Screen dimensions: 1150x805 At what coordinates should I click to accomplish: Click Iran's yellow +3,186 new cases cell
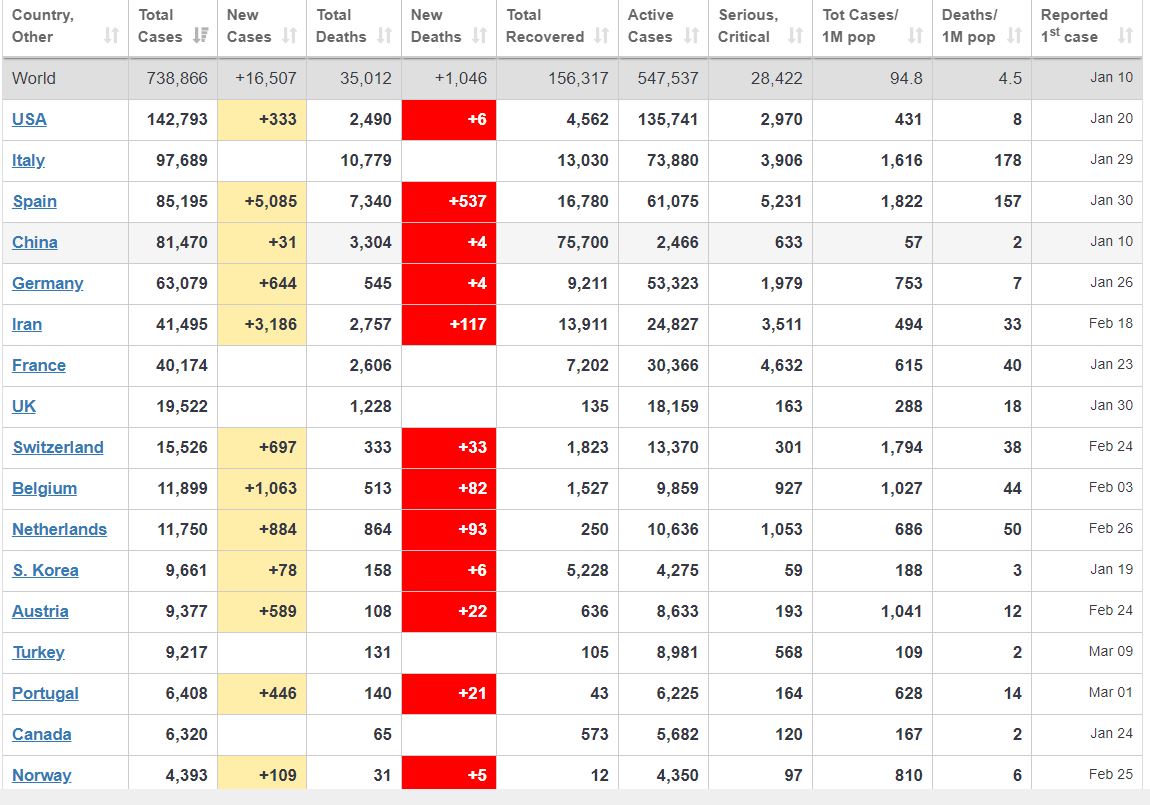(262, 324)
